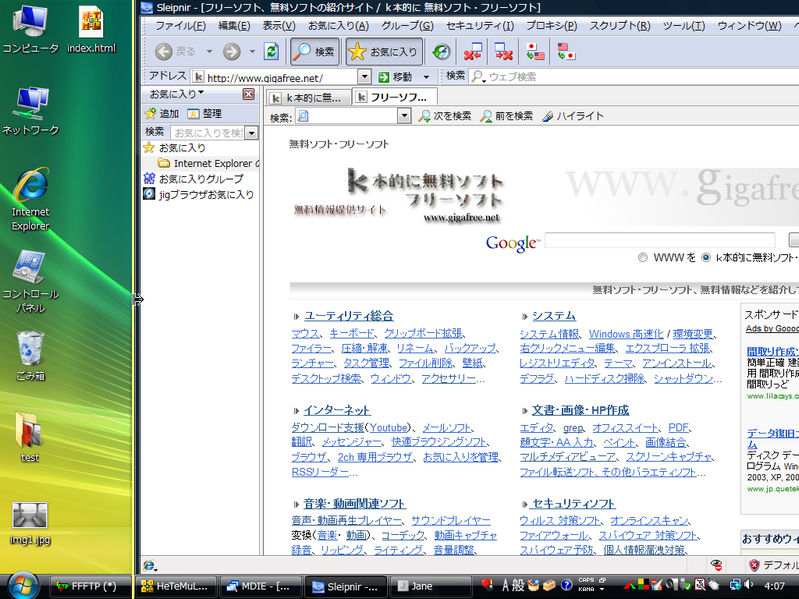Screen dimensions: 799x599
Task: Click コントロールパネル desktop icon
Action: [x=31, y=282]
